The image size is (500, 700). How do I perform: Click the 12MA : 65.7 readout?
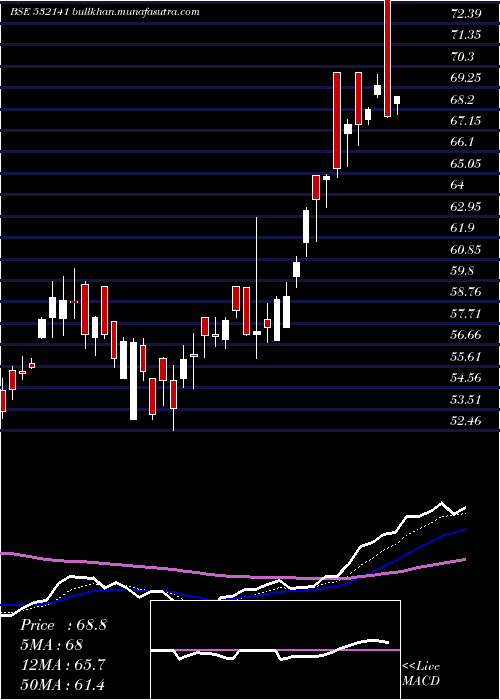[63, 664]
